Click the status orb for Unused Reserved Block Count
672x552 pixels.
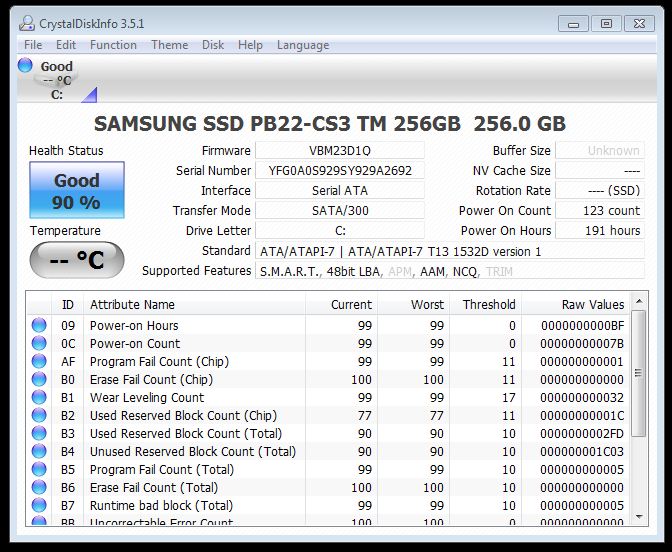39,451
